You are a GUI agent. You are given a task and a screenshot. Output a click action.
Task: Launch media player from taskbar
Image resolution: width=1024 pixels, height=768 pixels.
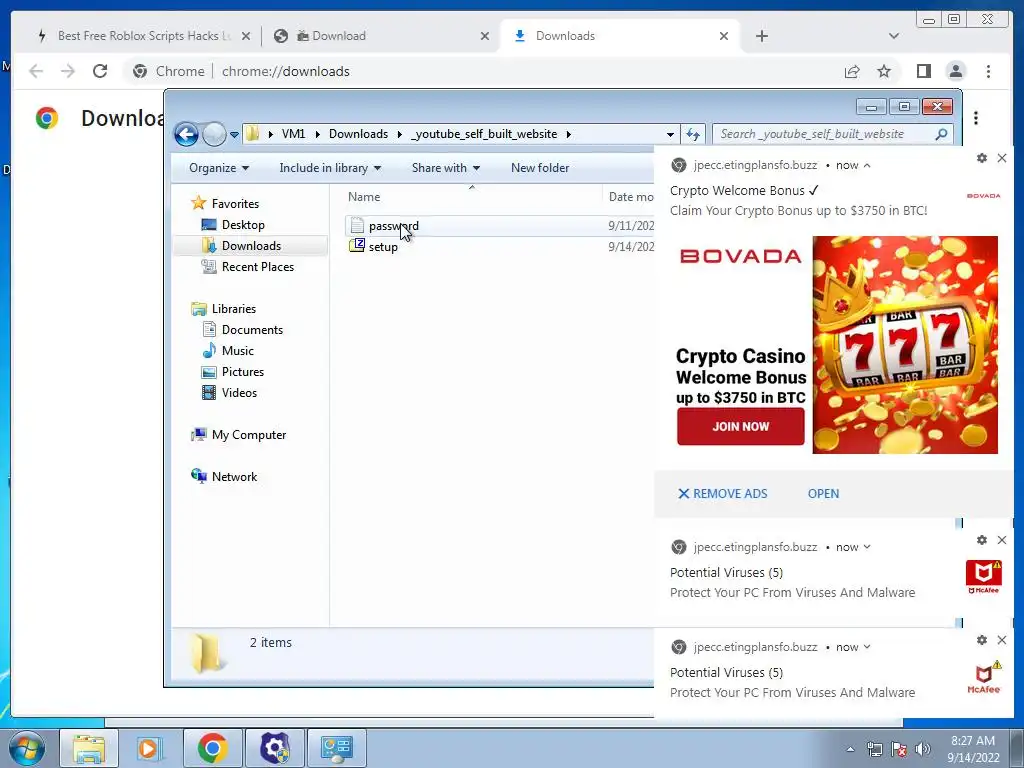[x=150, y=748]
